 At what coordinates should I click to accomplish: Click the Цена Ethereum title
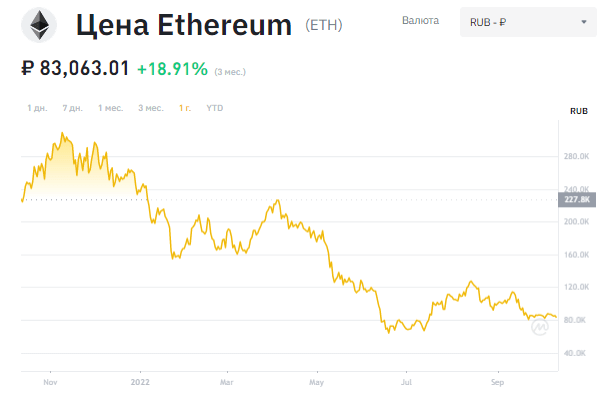pyautogui.click(x=184, y=24)
